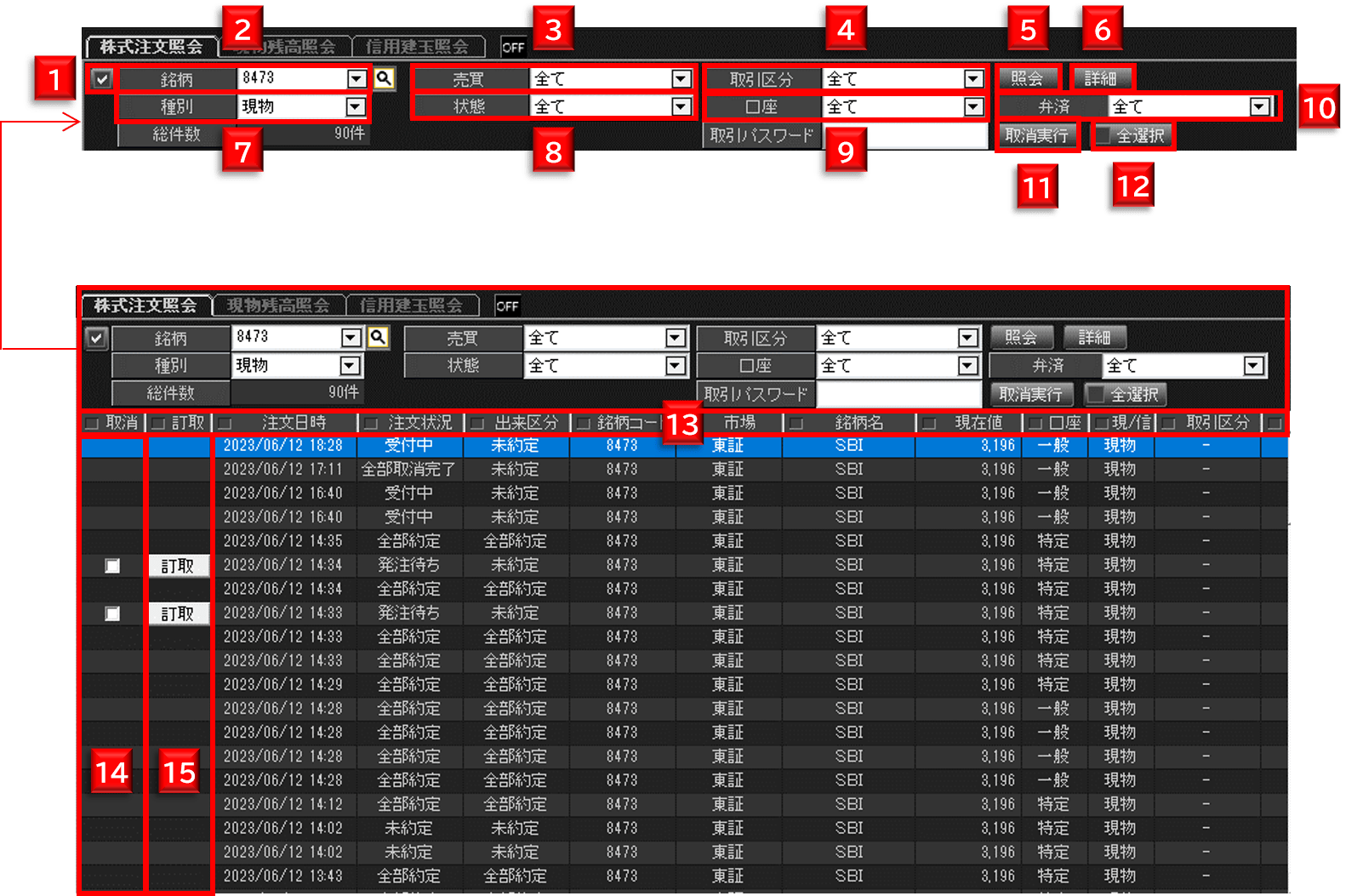Toggle the 現在値 column header checkbox

pyautogui.click(x=929, y=423)
